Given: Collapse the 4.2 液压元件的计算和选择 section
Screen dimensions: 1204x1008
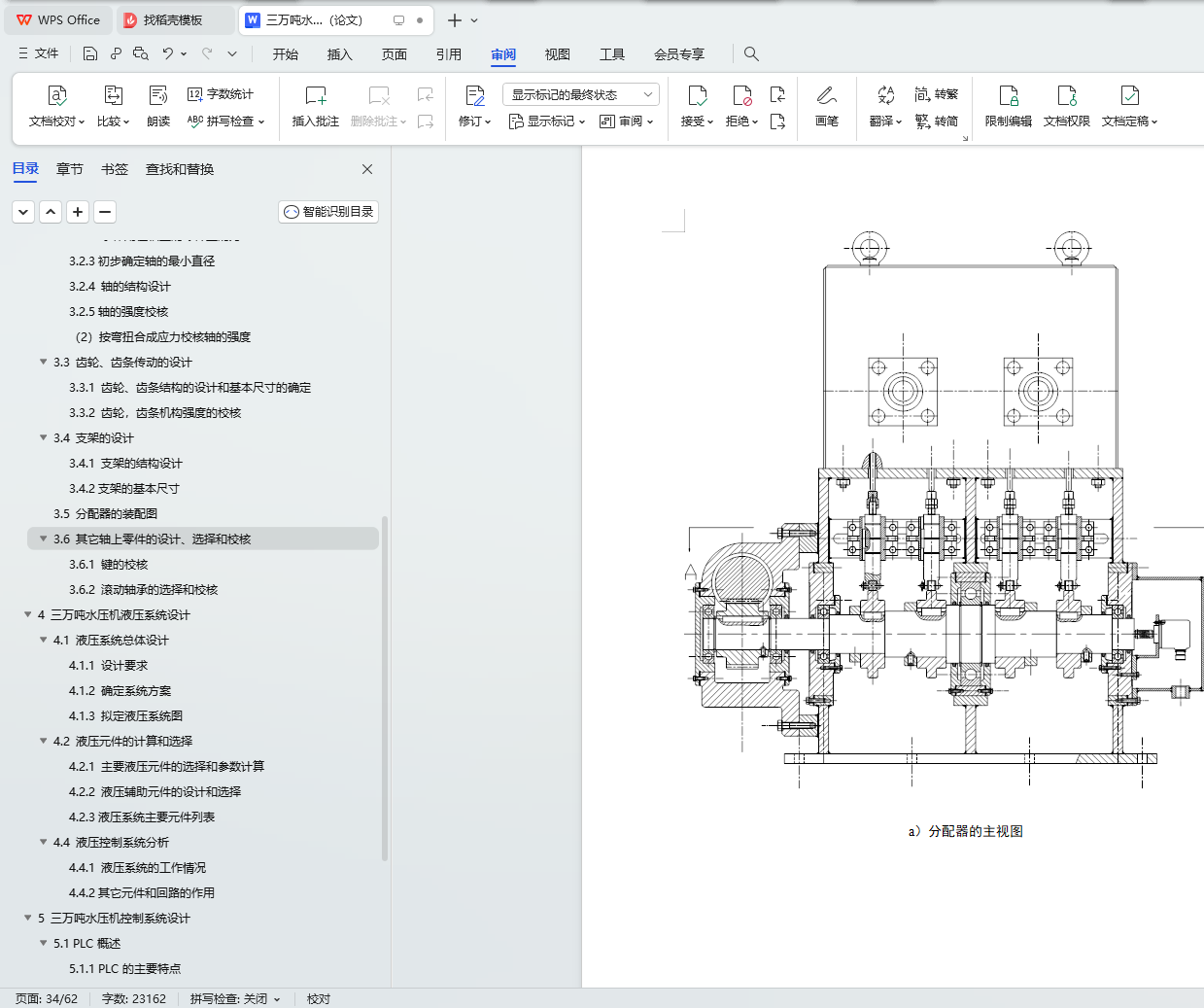Looking at the screenshot, I should 43,741.
